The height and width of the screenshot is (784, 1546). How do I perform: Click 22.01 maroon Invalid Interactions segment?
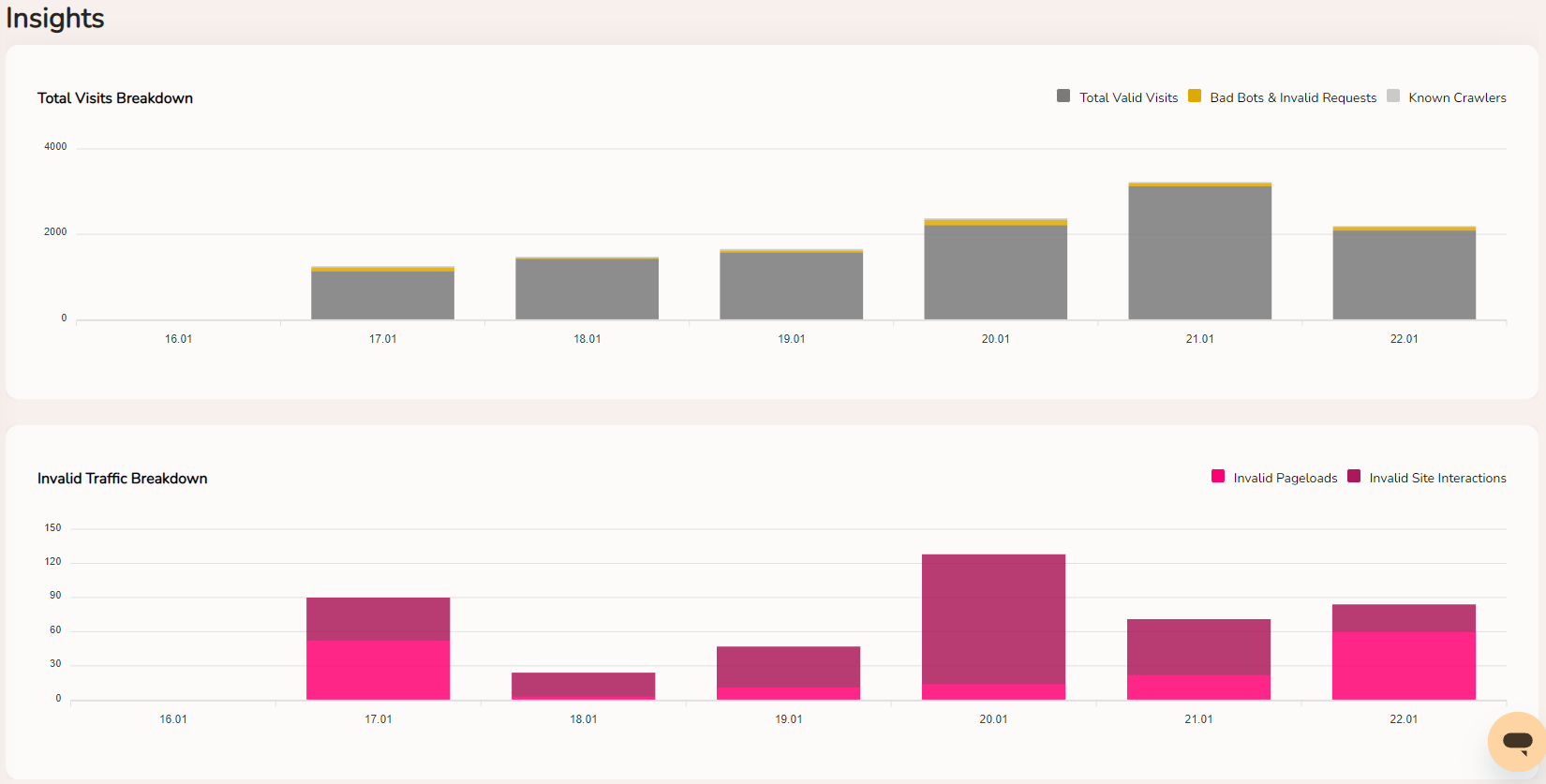(1404, 618)
